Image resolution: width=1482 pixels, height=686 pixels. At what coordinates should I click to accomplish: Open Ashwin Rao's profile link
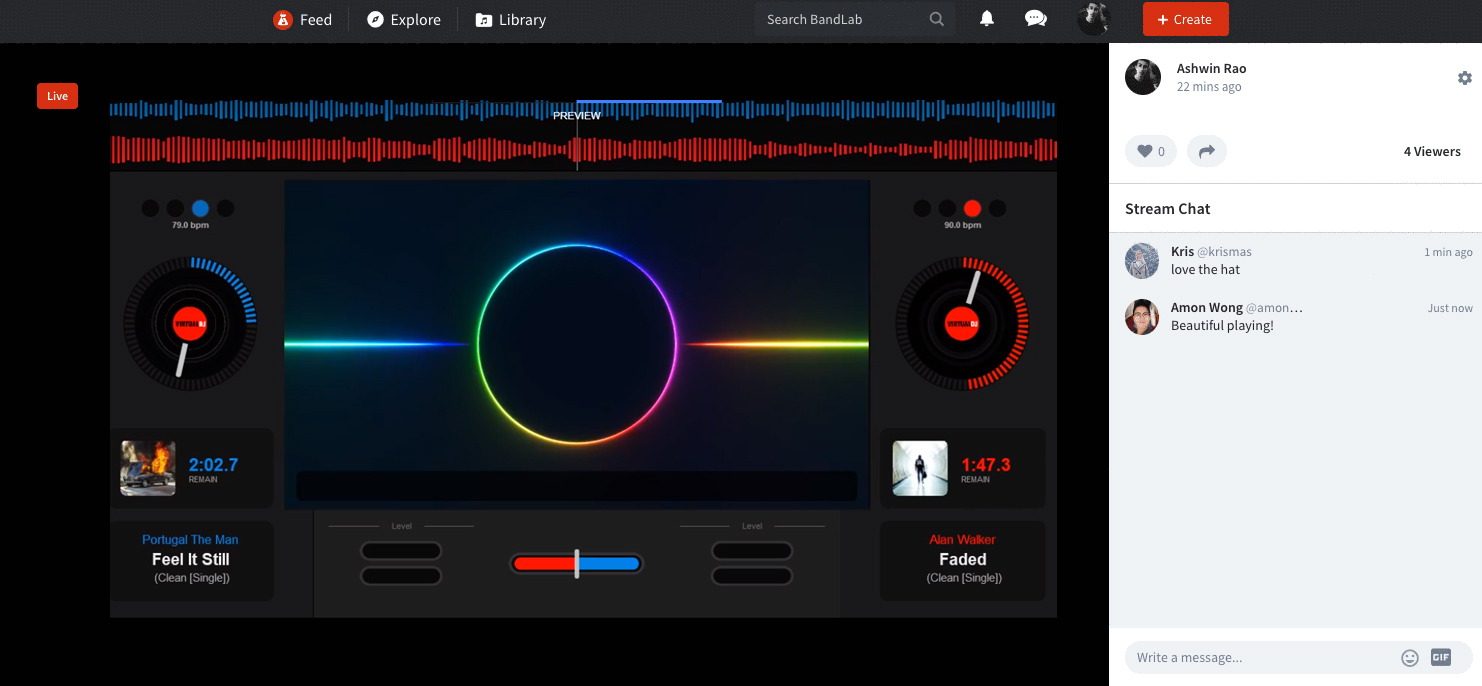pyautogui.click(x=1211, y=69)
